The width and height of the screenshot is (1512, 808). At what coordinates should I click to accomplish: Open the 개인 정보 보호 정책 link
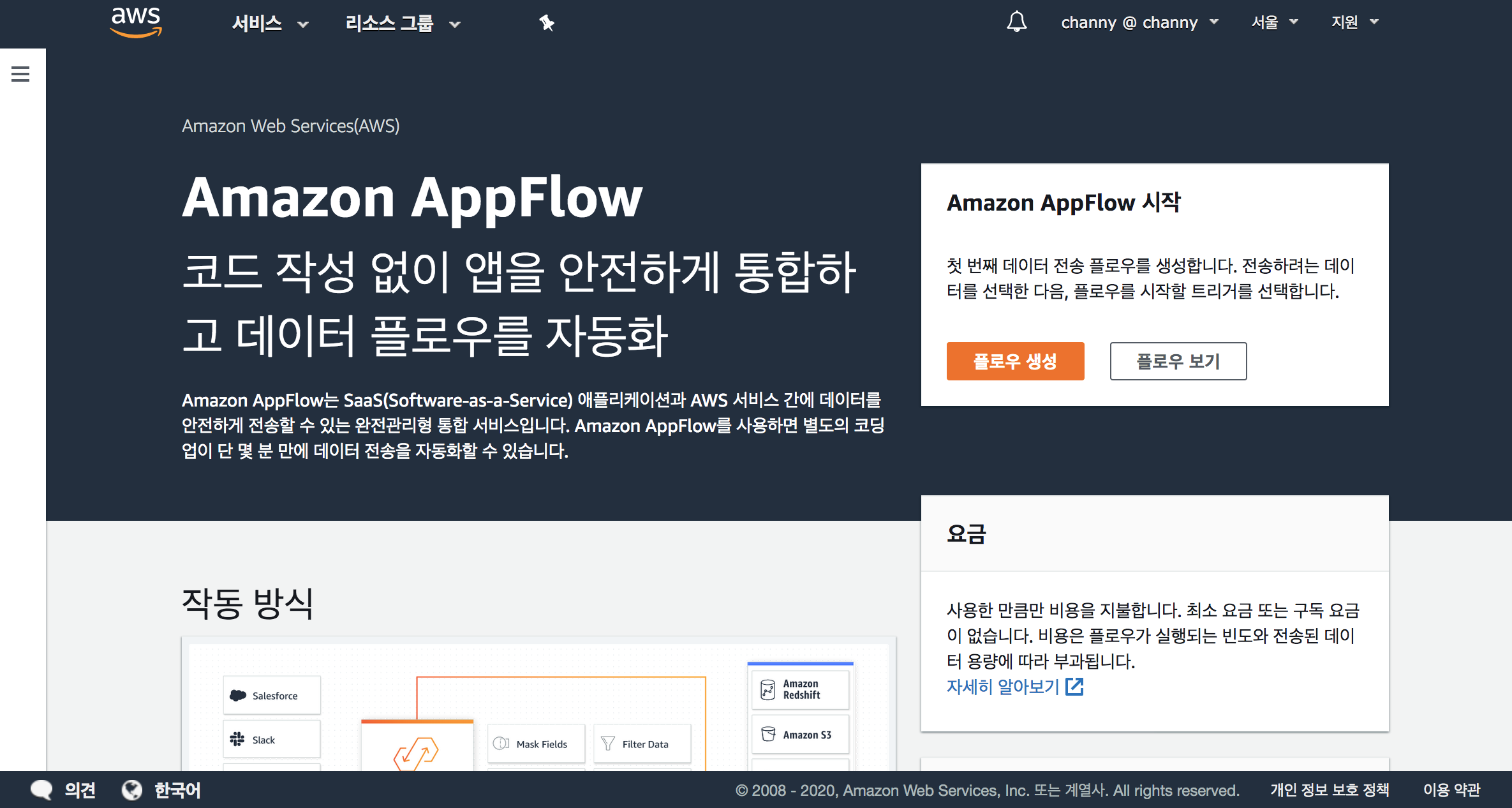click(x=1330, y=790)
